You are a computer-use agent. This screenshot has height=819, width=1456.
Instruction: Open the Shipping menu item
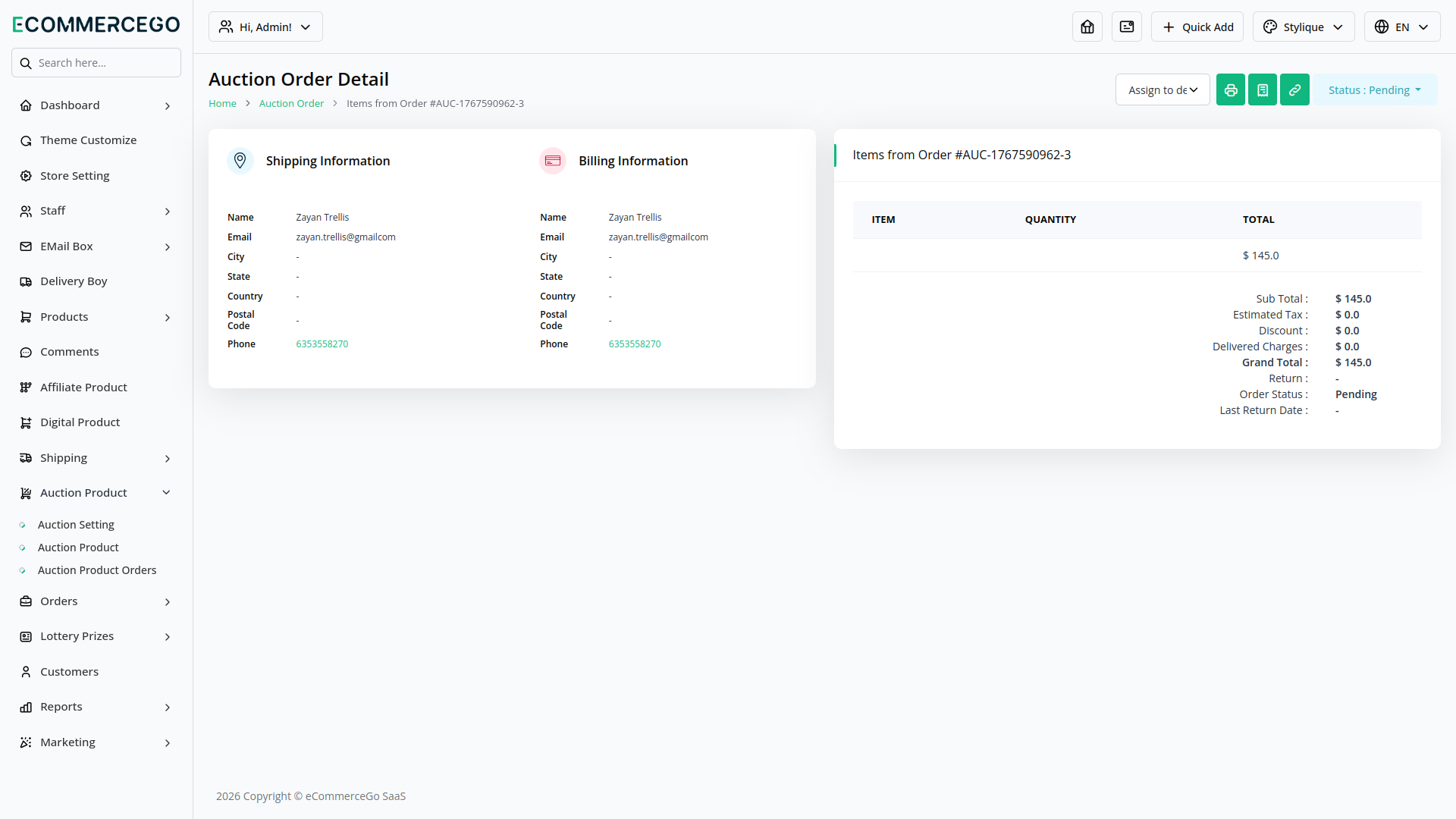point(96,458)
